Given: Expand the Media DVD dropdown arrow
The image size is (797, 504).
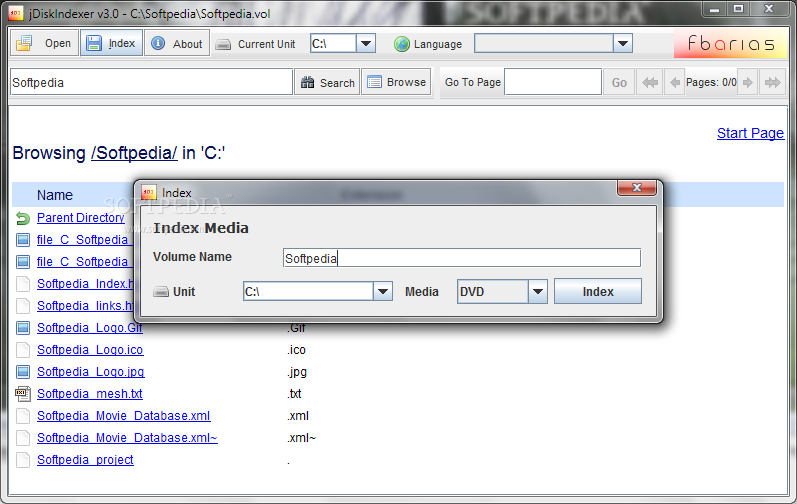Looking at the screenshot, I should (x=538, y=292).
